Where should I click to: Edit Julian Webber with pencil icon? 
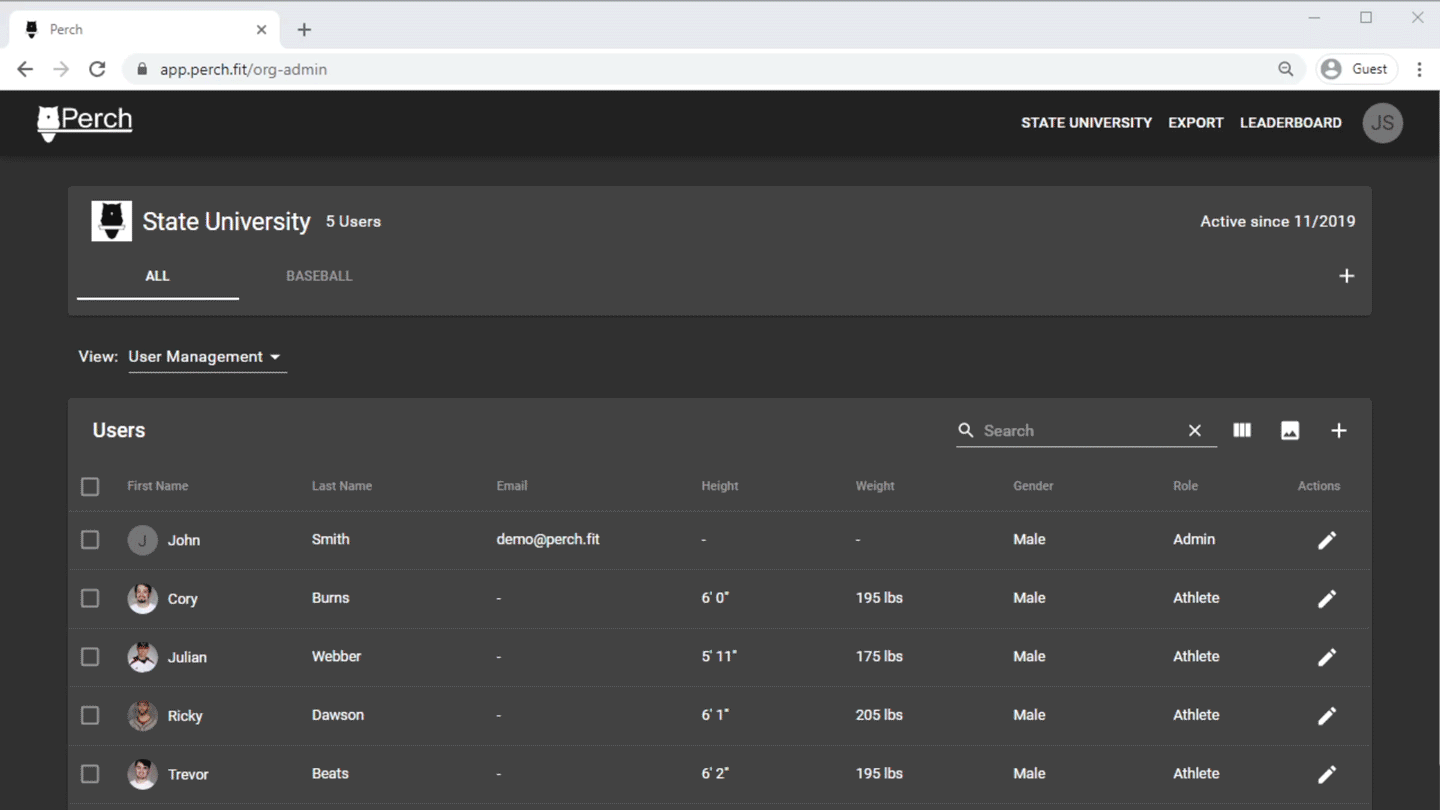[1327, 657]
